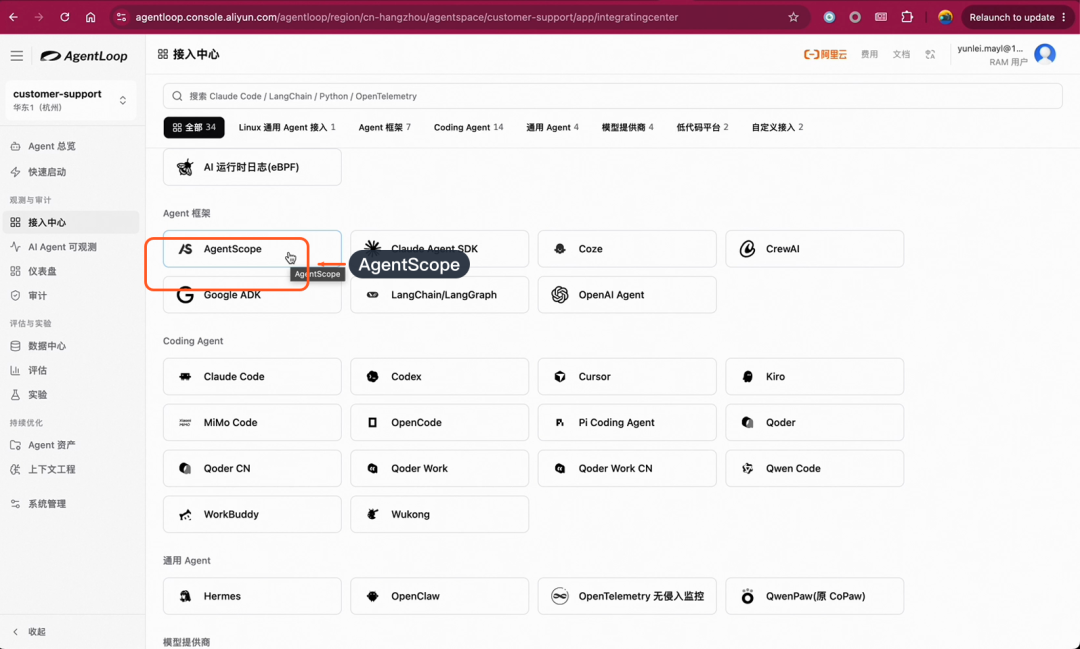This screenshot has width=1080, height=649.
Task: Bookmark page with star icon
Action: pyautogui.click(x=793, y=17)
